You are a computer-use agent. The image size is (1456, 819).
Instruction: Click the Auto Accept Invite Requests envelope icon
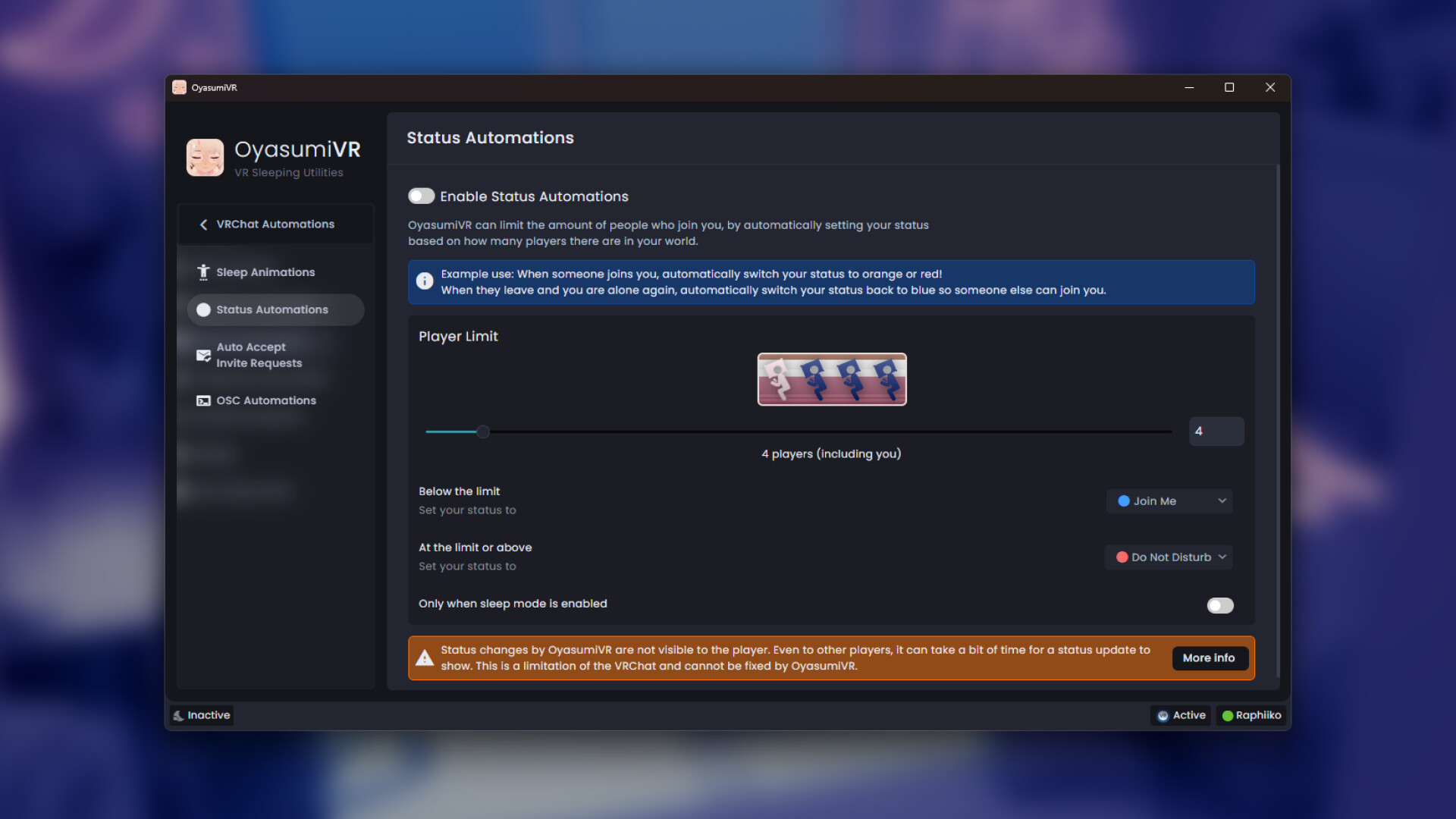(x=202, y=355)
